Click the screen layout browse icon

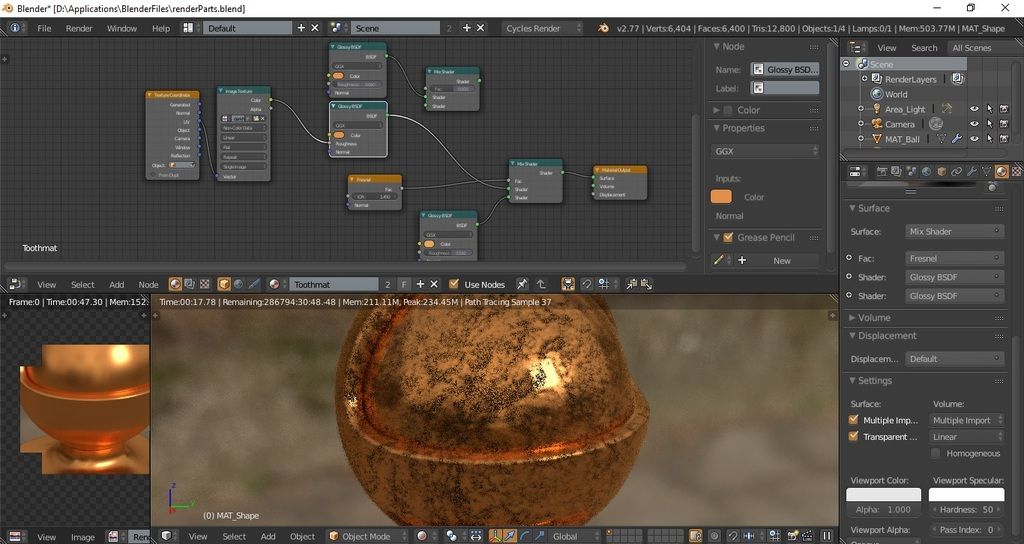coord(188,28)
